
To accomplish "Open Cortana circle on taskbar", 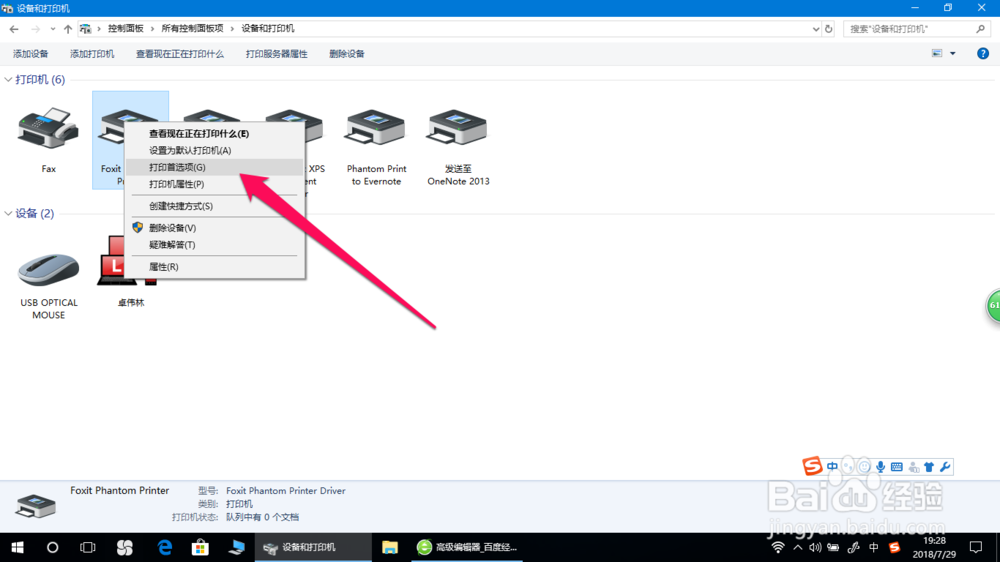I will 52,547.
